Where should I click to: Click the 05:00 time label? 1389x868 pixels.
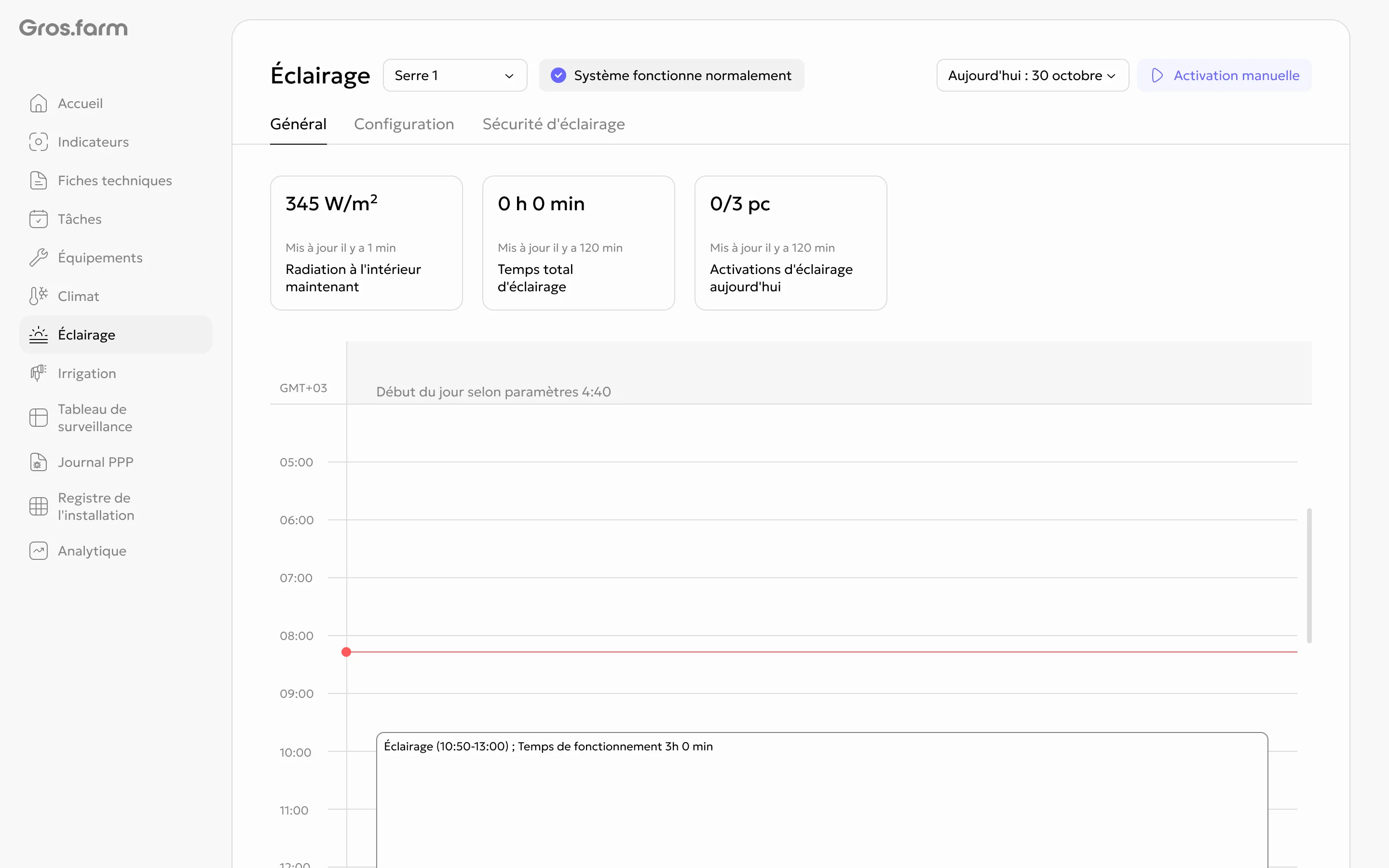(x=296, y=462)
